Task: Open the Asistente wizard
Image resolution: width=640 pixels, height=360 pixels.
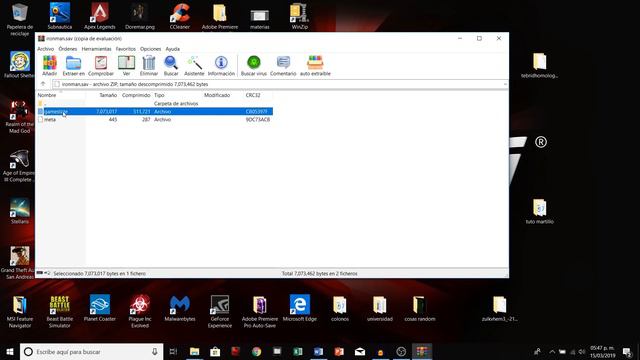Action: [x=194, y=65]
